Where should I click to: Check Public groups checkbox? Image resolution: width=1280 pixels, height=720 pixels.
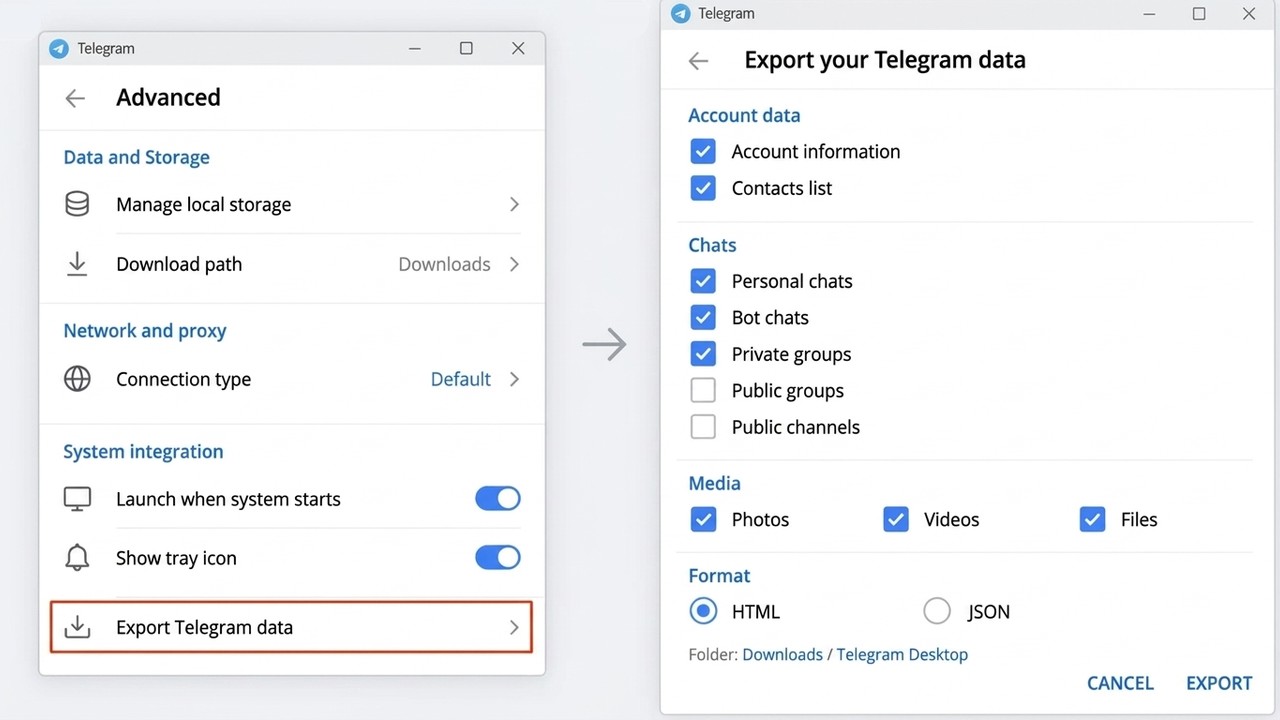703,390
